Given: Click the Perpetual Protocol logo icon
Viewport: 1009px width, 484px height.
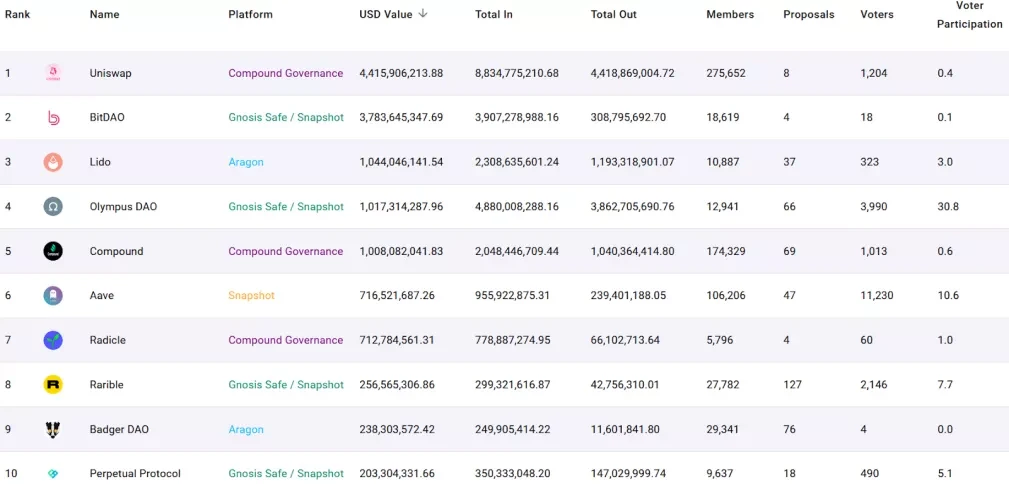Looking at the screenshot, I should (x=53, y=474).
